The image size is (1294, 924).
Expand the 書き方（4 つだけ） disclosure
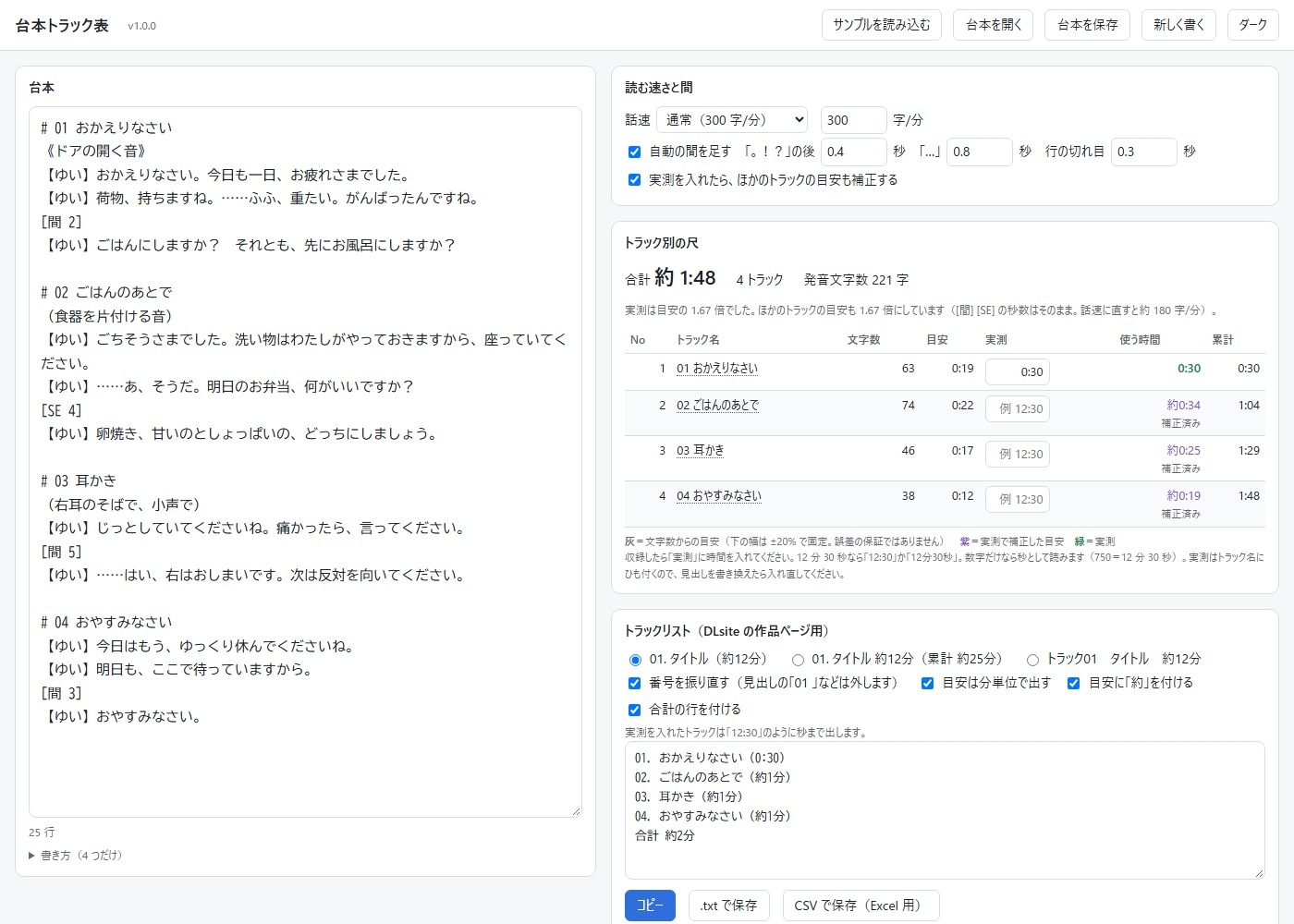[x=75, y=856]
